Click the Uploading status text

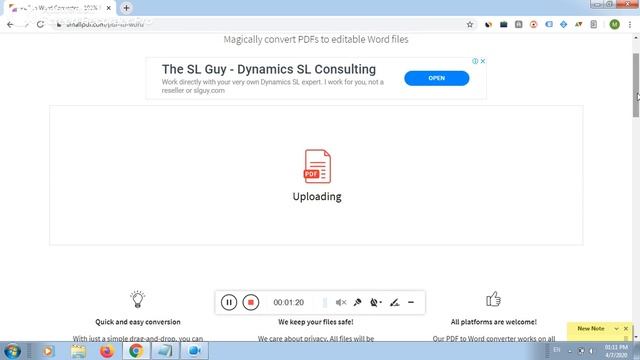coord(317,197)
